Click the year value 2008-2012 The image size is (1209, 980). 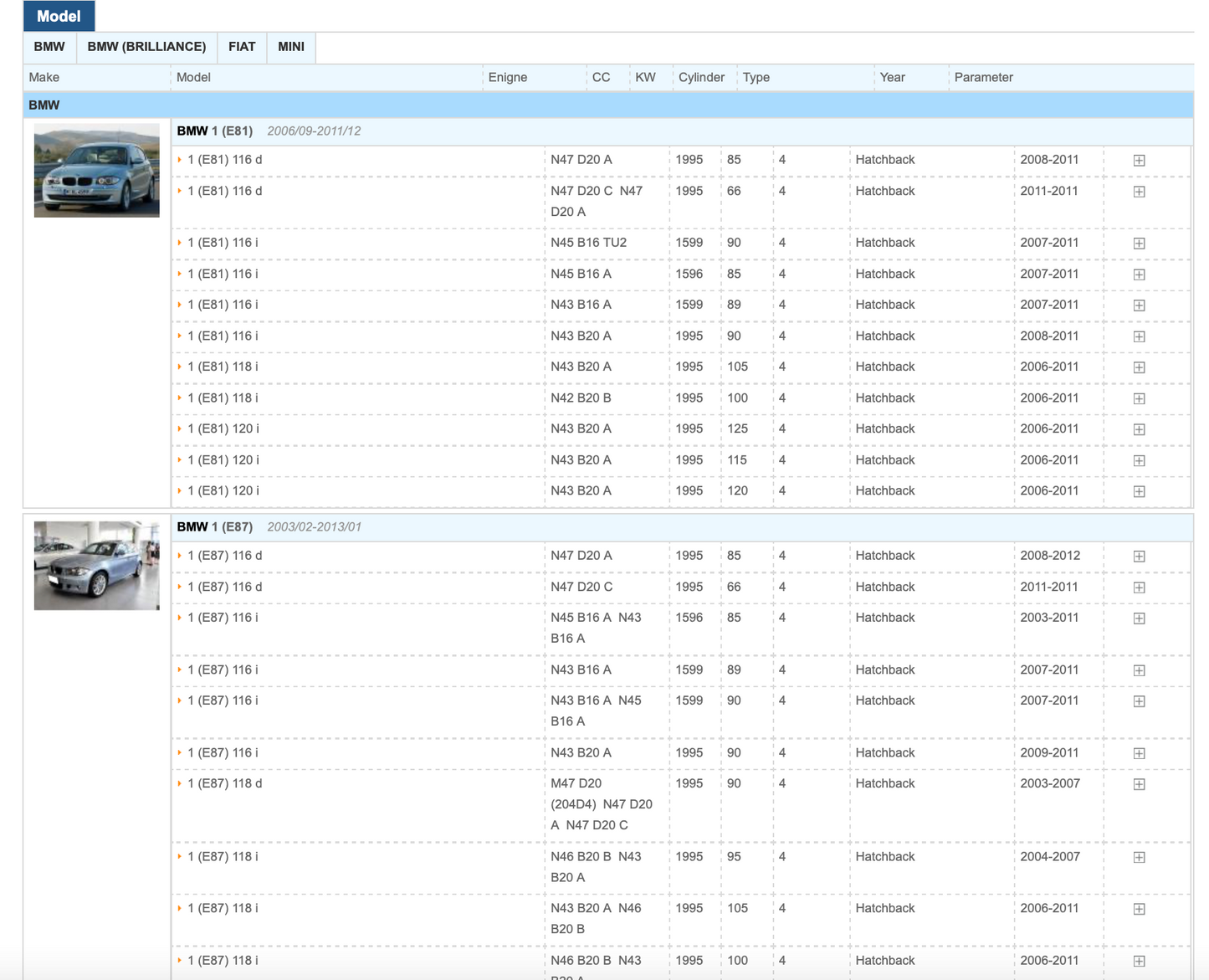(x=1050, y=555)
